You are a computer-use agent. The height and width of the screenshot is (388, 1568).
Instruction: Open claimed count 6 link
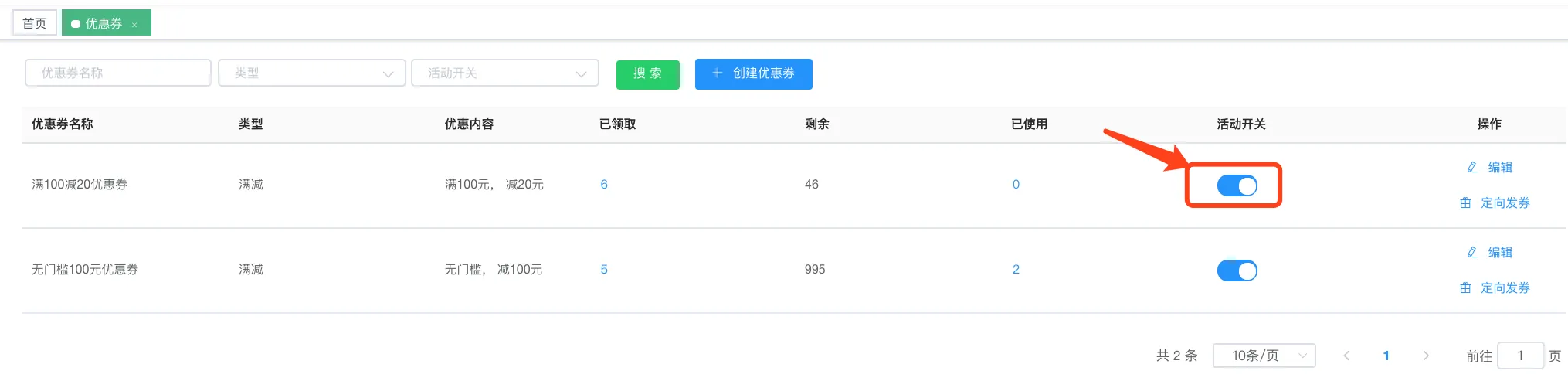[604, 184]
